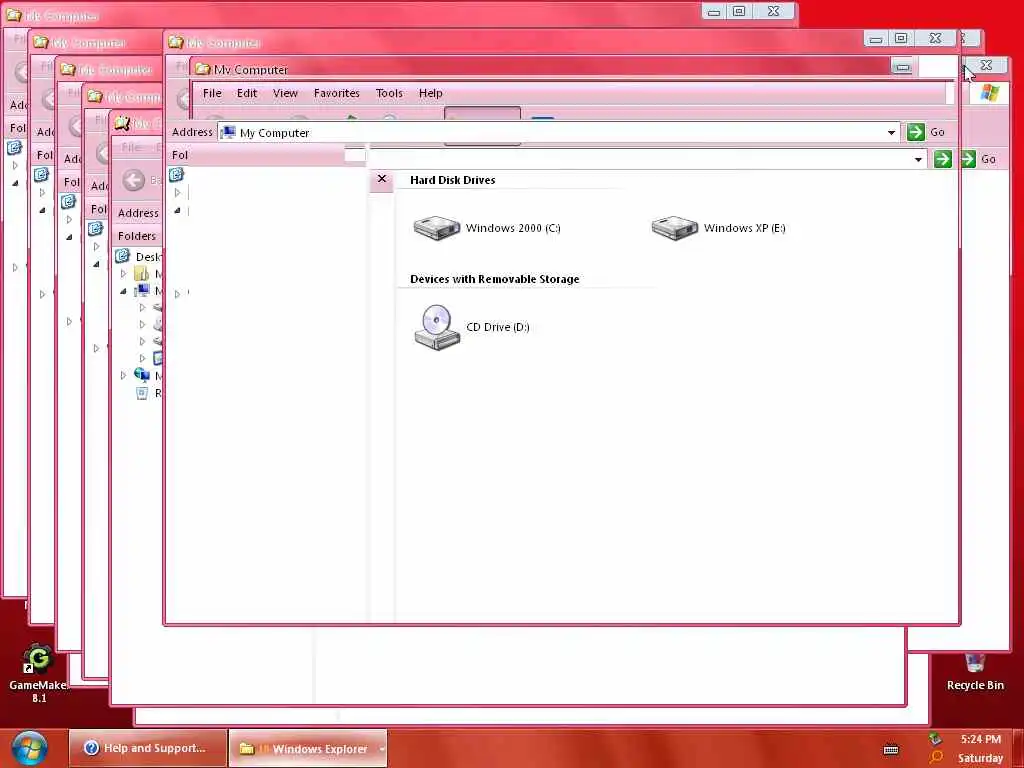Open the GameMaker 8.1 desktop shortcut
Viewport: 1024px width, 768px height.
pos(38,675)
